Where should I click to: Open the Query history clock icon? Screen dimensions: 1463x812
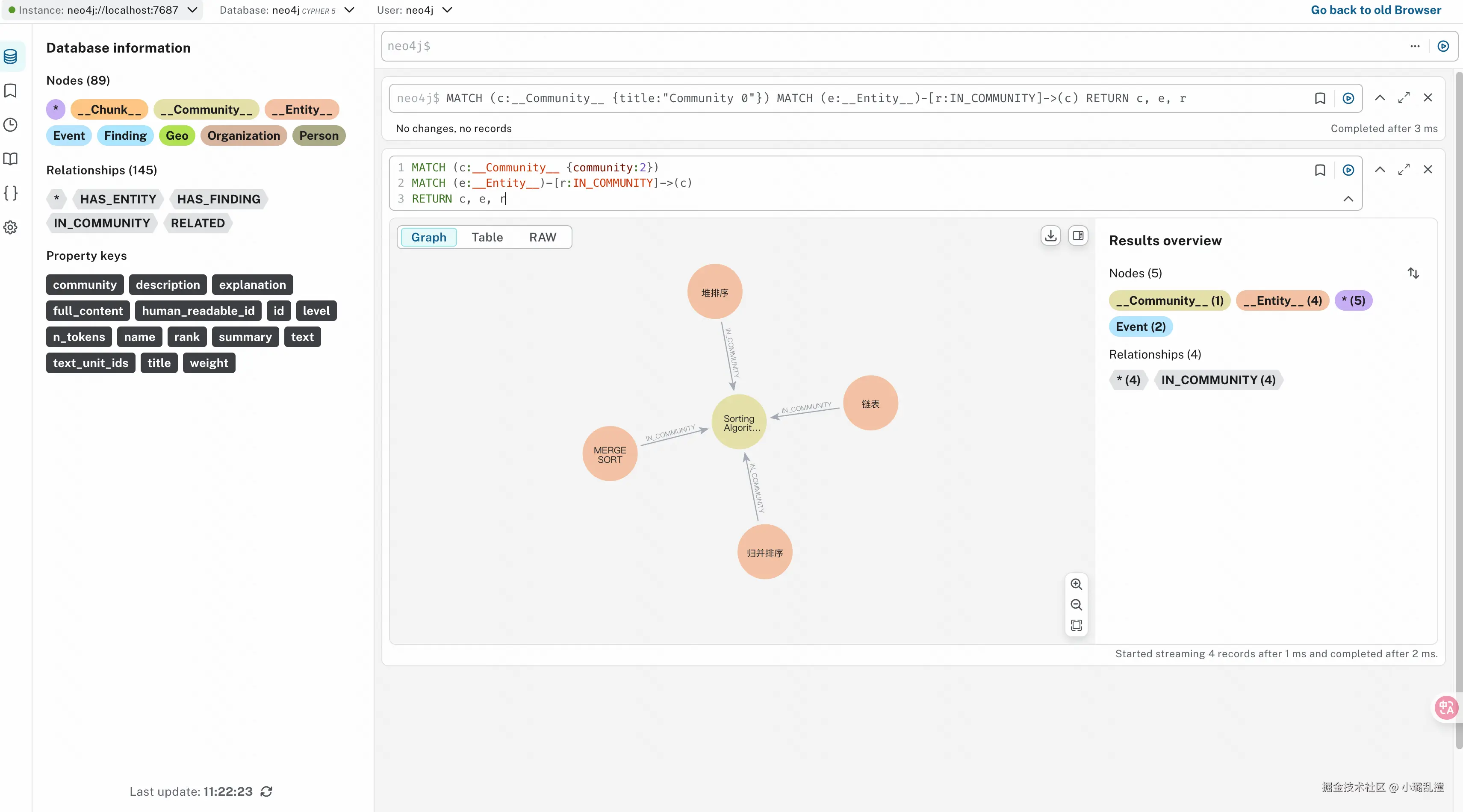tap(11, 125)
